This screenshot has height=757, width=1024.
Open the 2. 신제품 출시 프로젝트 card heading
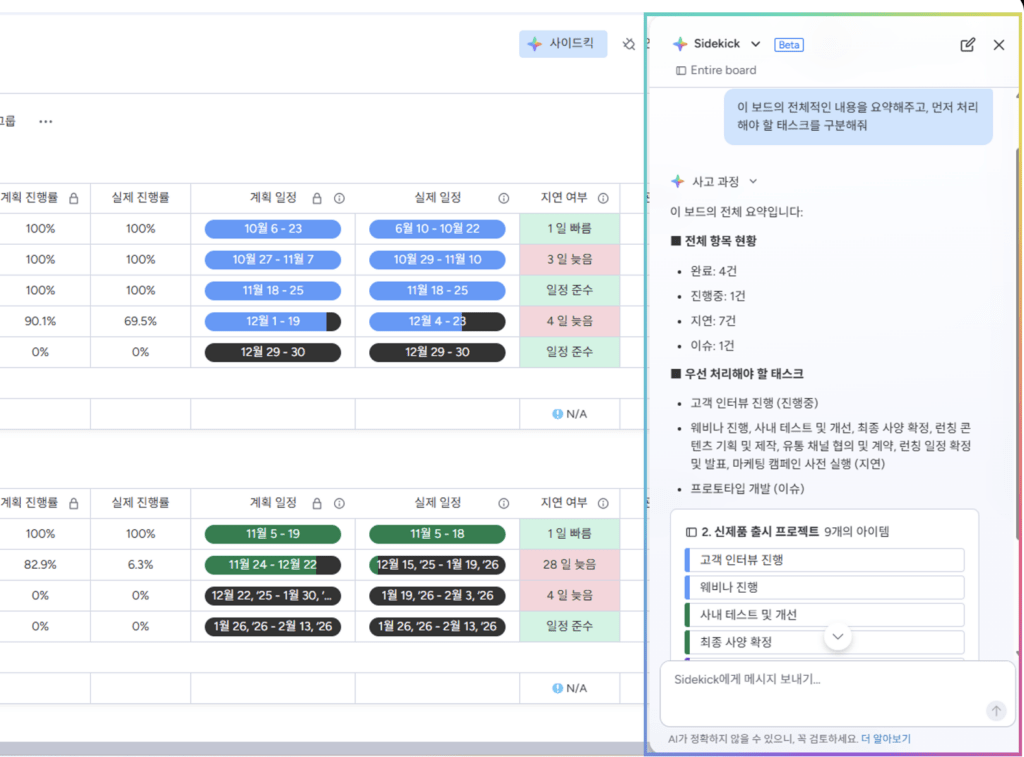[x=759, y=531]
